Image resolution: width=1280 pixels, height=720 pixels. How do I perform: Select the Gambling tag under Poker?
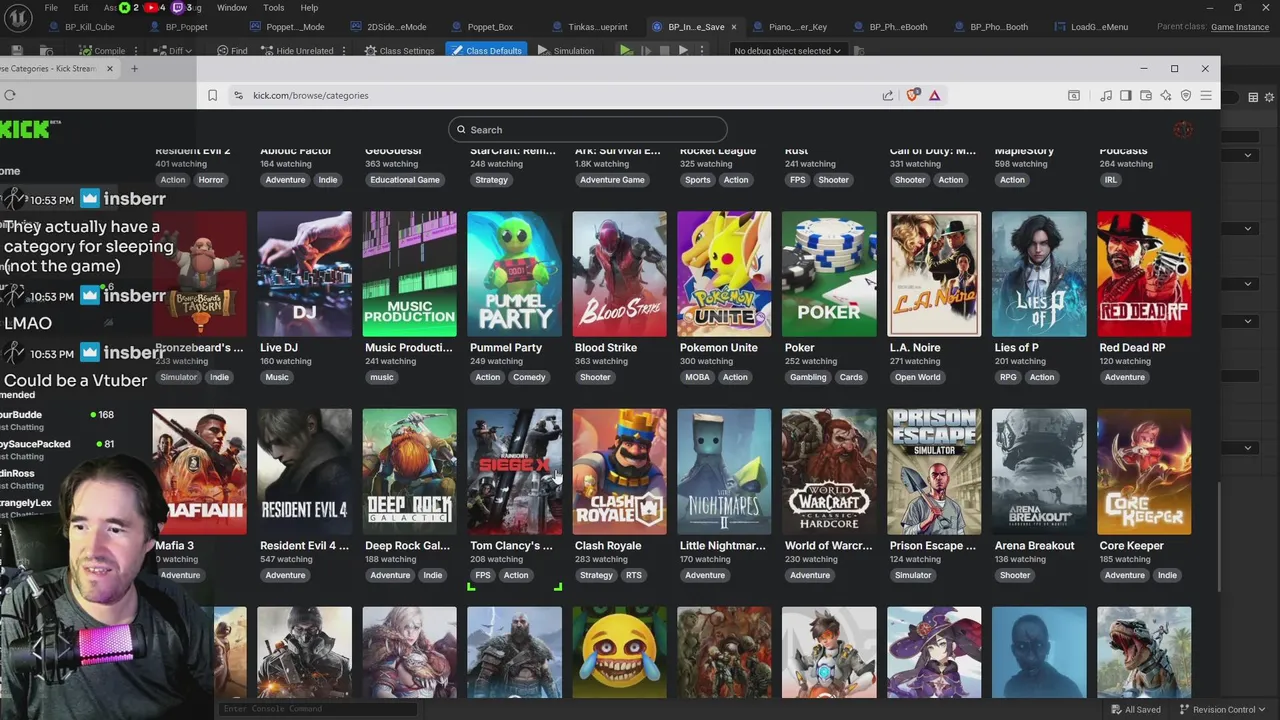point(808,378)
